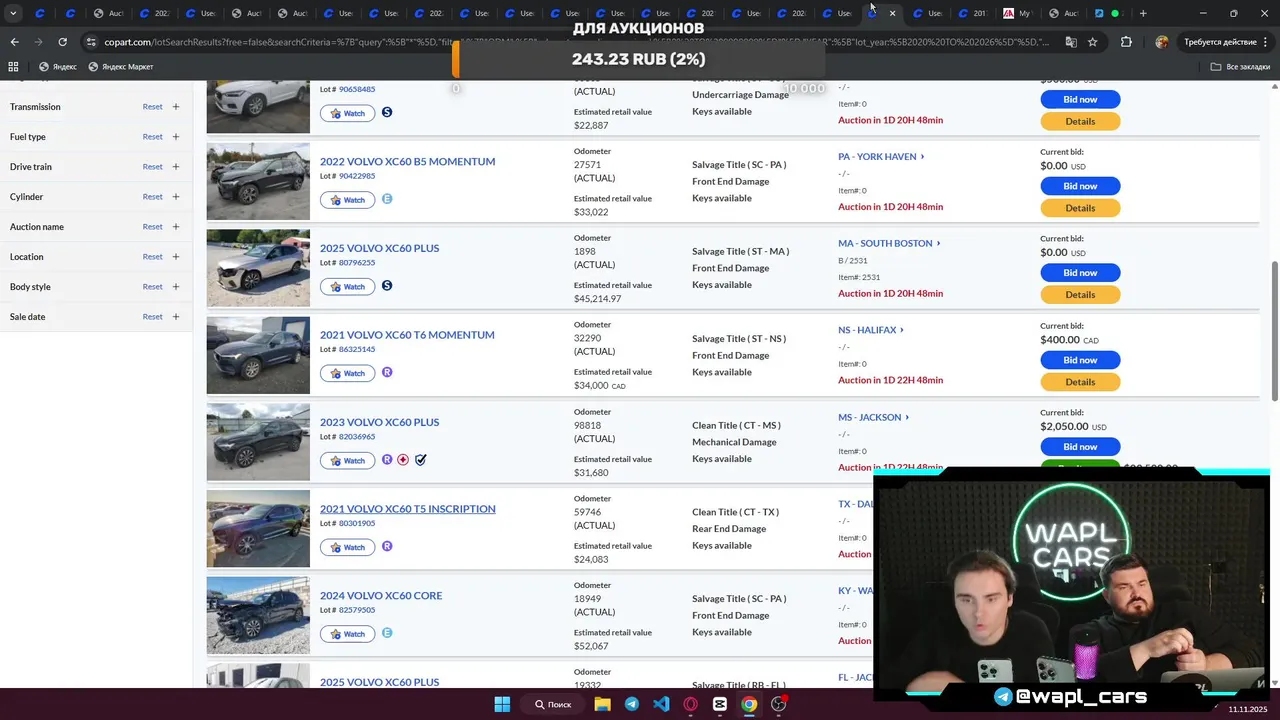Expand the Drive train filter
The image size is (1280, 720).
coord(175,166)
